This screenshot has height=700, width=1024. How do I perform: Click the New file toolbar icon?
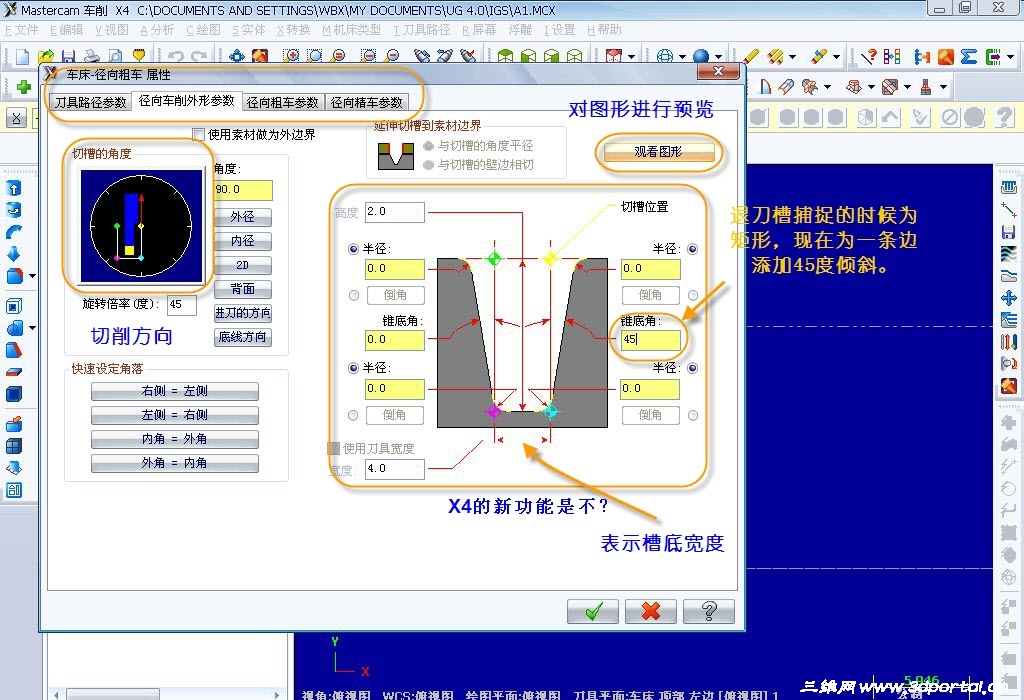point(22,56)
